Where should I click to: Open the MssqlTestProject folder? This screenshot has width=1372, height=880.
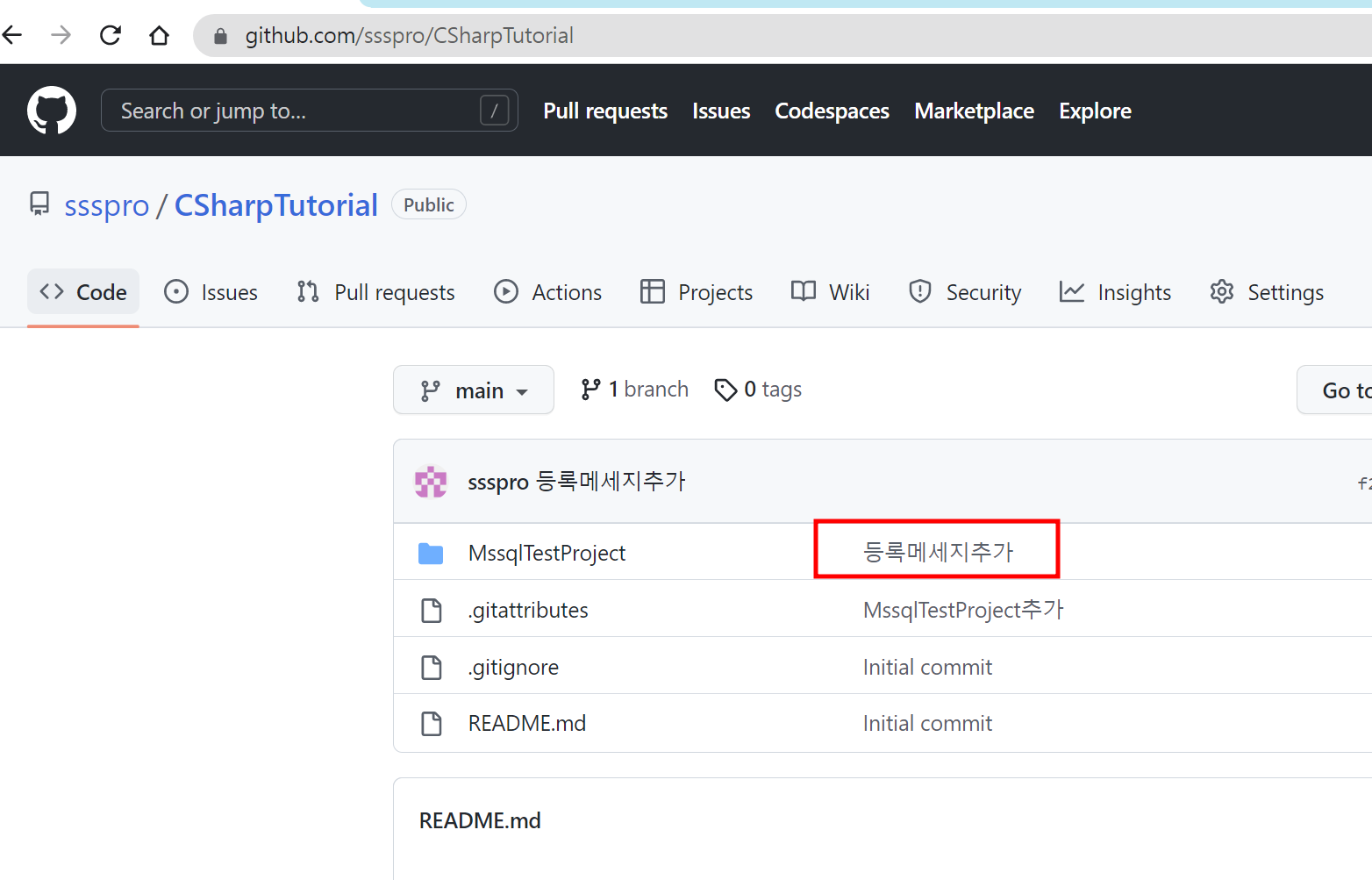coord(547,554)
